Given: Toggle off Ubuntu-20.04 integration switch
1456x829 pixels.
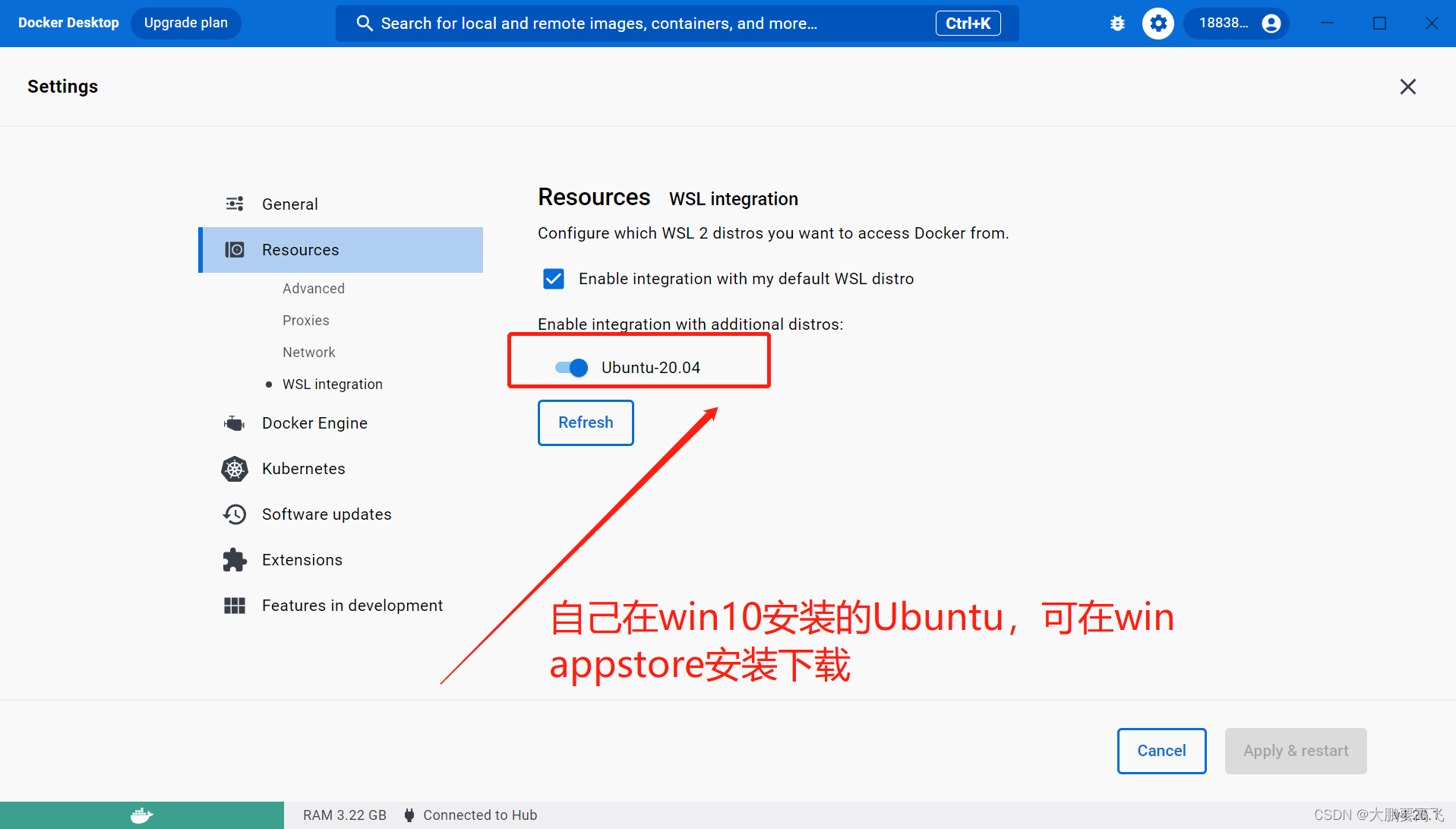Looking at the screenshot, I should 571,368.
